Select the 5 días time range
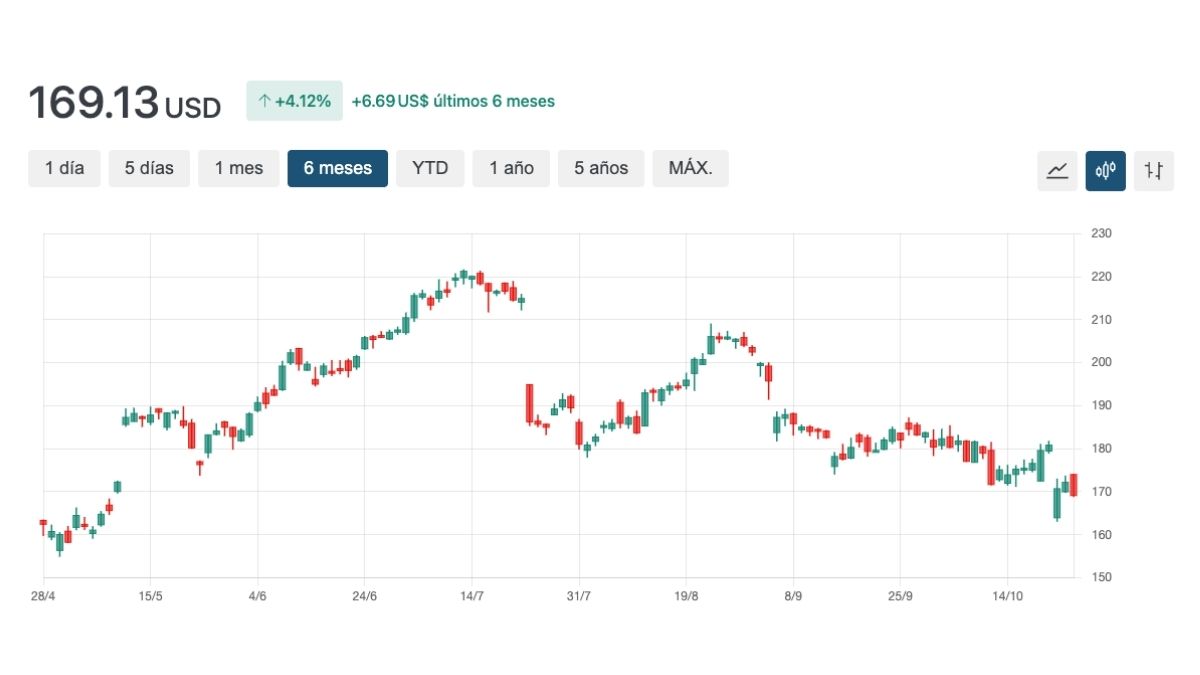 (149, 168)
